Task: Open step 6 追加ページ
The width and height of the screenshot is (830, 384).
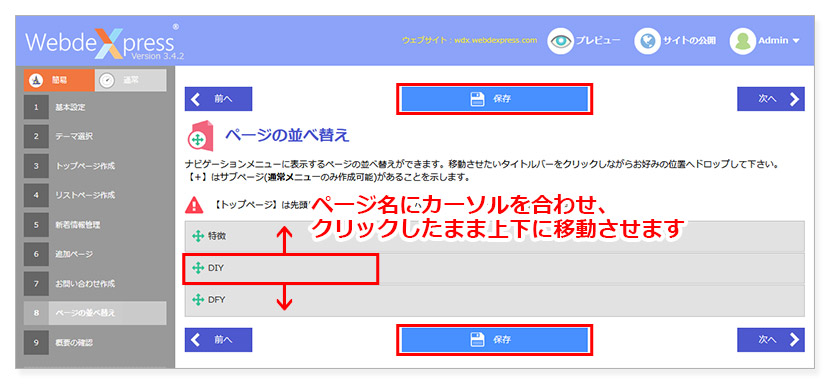Action: pos(95,254)
